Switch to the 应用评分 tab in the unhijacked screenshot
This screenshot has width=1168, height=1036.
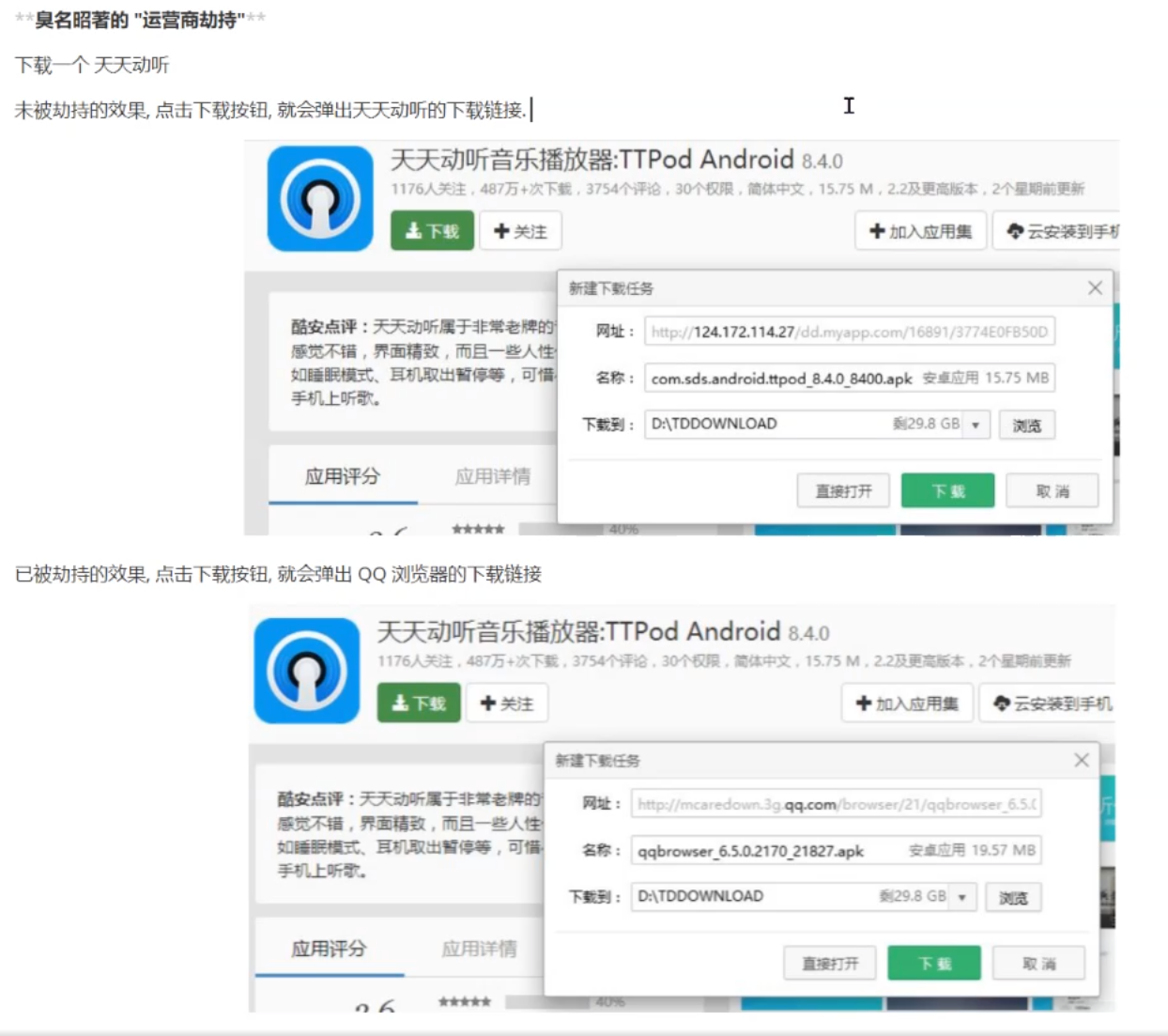coord(343,476)
